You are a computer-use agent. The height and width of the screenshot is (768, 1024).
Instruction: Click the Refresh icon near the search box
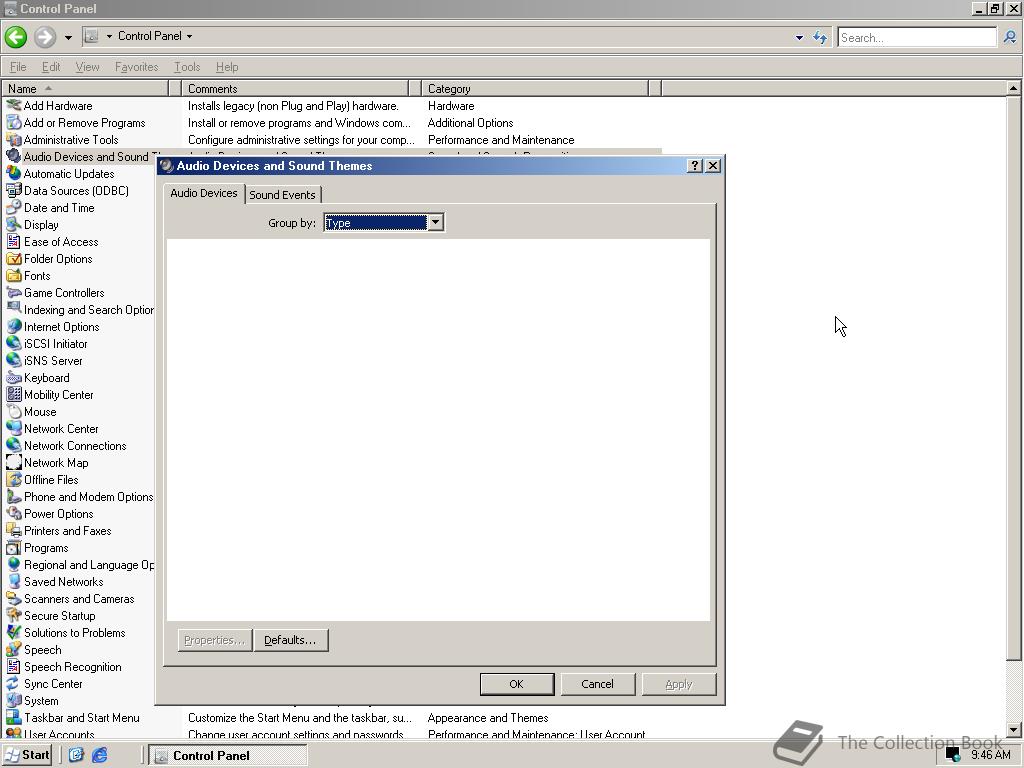point(820,37)
